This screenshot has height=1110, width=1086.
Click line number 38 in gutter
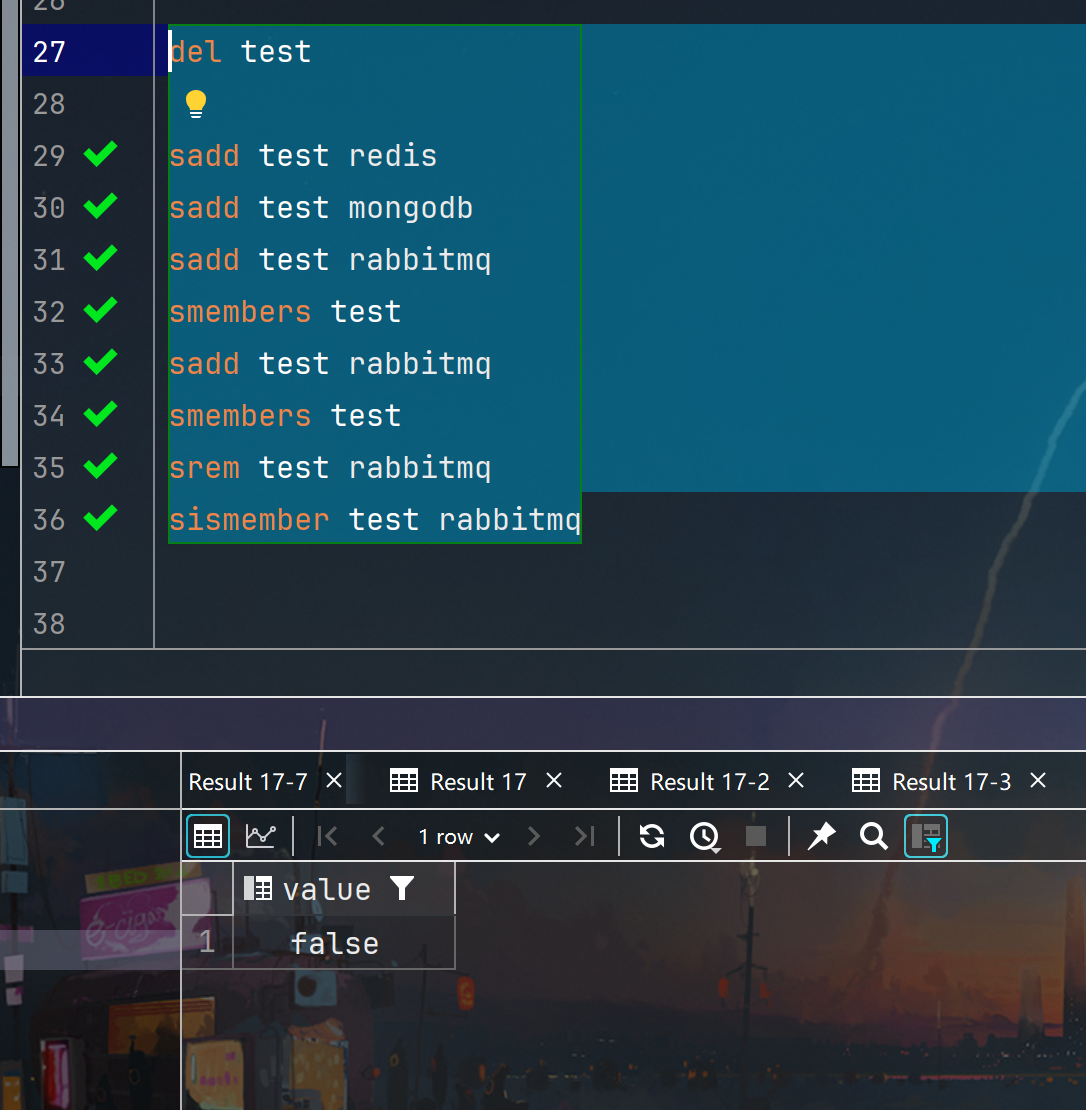pos(49,624)
